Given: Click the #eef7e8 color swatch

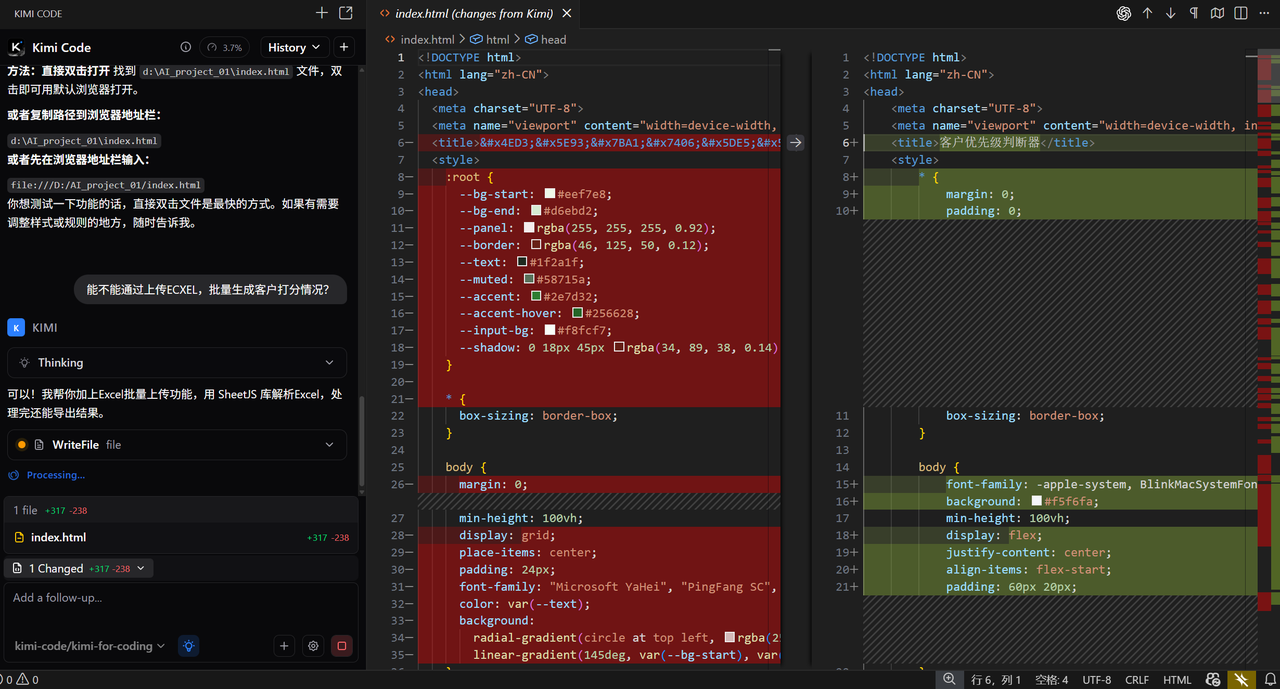Looking at the screenshot, I should tap(550, 194).
